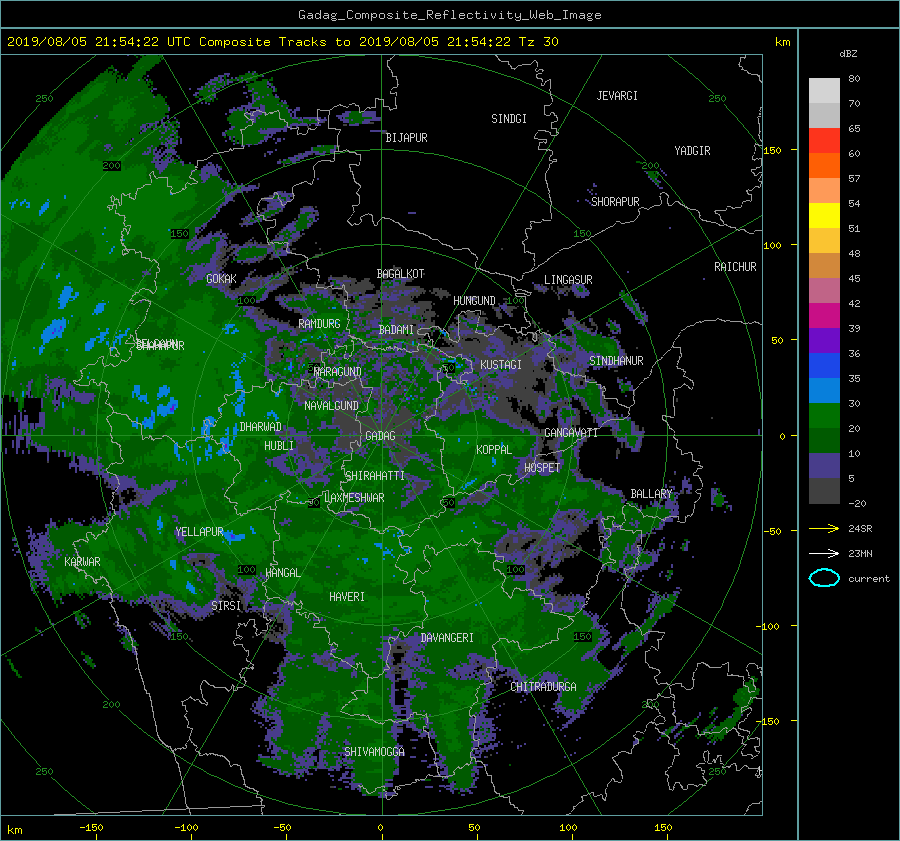The width and height of the screenshot is (900, 841).
Task: Click the SHIRAHATTI city label
Action: pos(375,476)
